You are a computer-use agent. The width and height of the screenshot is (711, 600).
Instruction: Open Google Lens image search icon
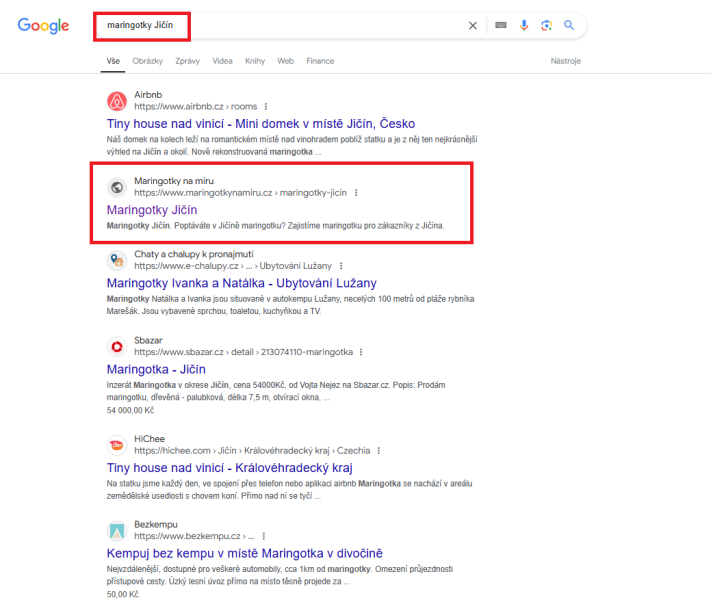[x=546, y=25]
